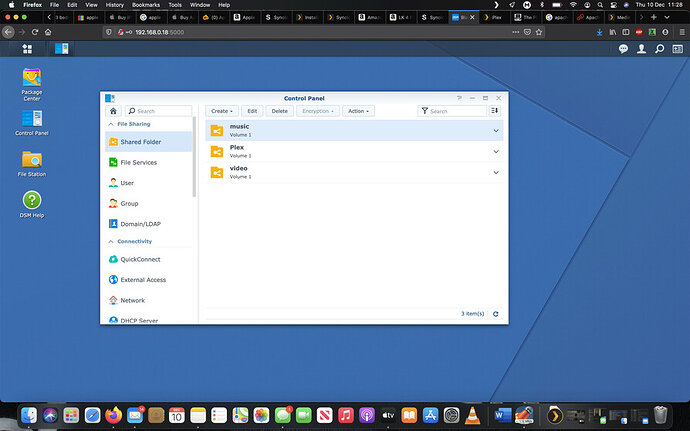This screenshot has width=690, height=431.
Task: Expand details for the music folder
Action: 496,131
